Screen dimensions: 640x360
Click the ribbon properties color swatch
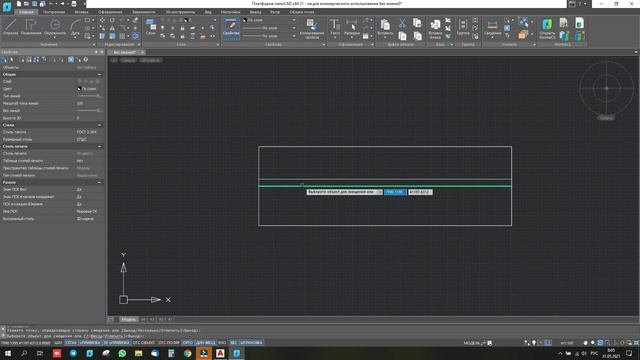coord(245,20)
